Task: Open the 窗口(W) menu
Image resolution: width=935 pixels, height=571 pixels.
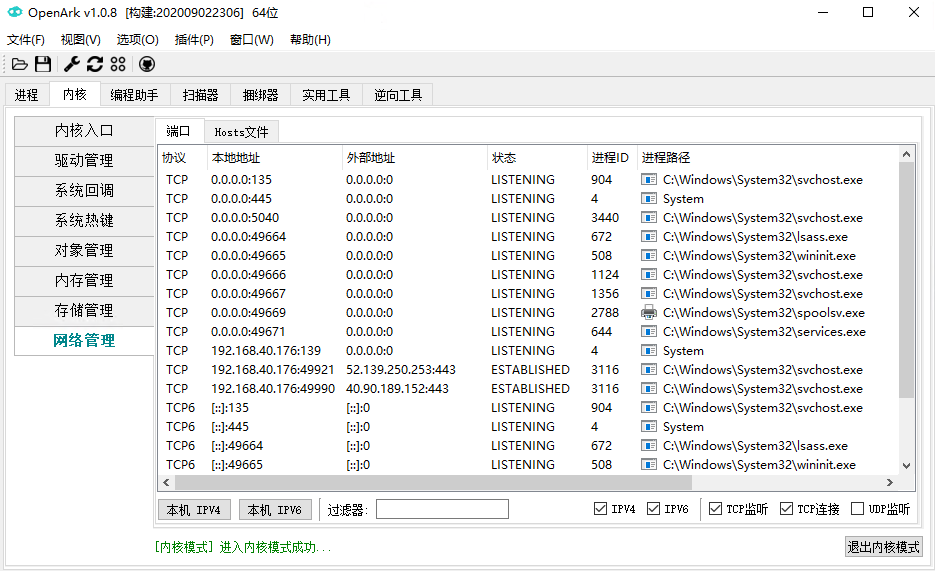Action: (252, 39)
